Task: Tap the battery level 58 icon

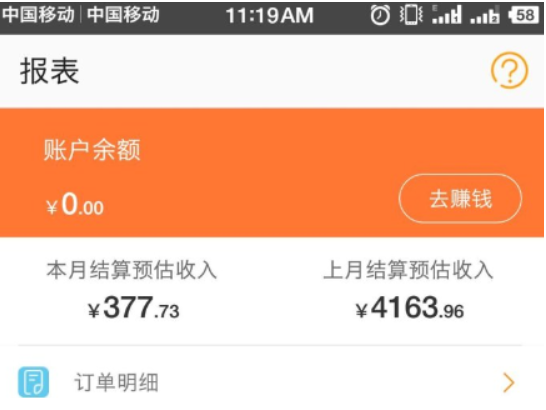Action: (523, 15)
